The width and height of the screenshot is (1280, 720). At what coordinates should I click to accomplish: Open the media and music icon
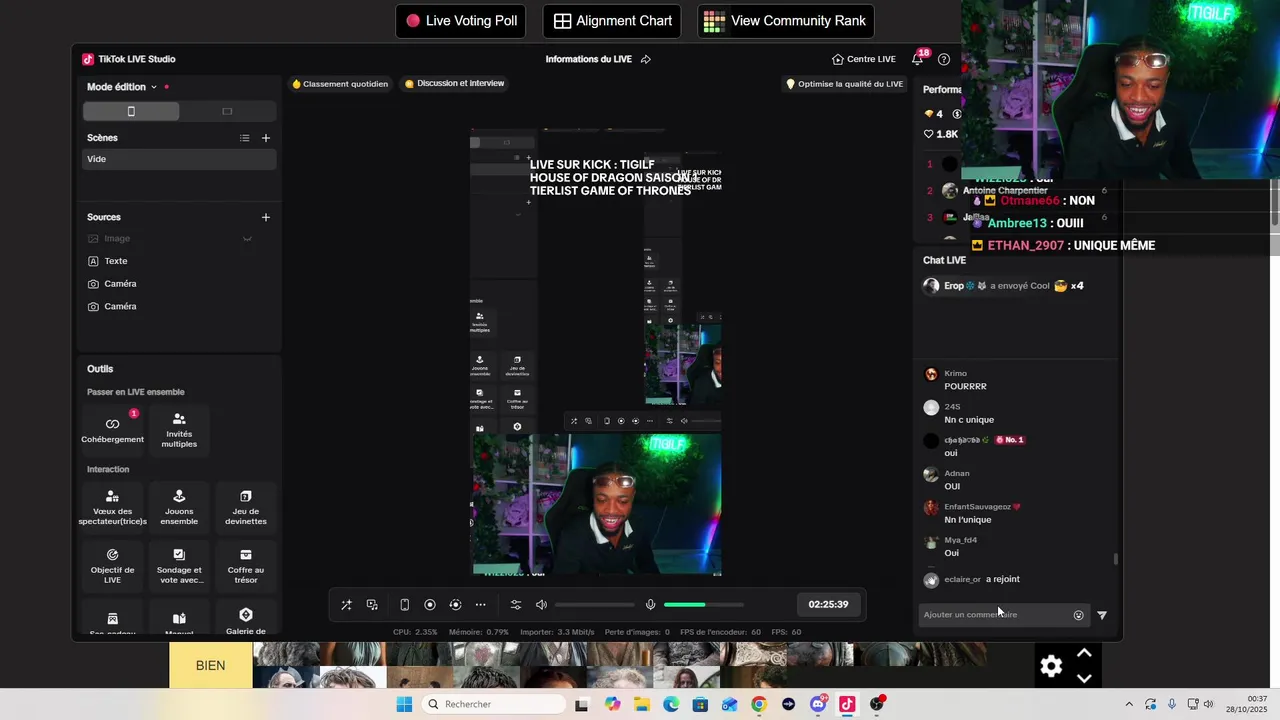pos(372,605)
